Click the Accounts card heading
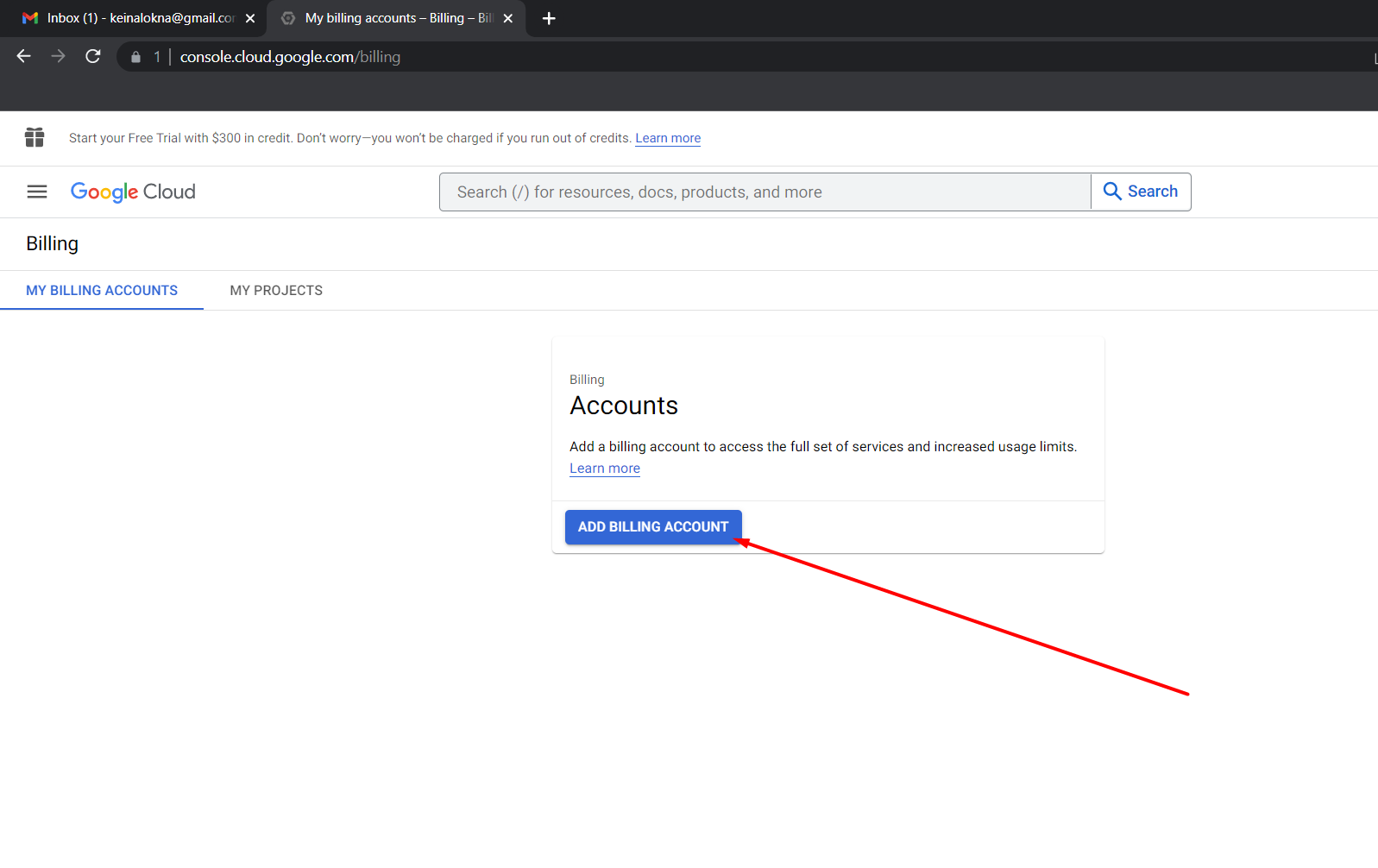Viewport: 1378px width, 868px height. (624, 406)
